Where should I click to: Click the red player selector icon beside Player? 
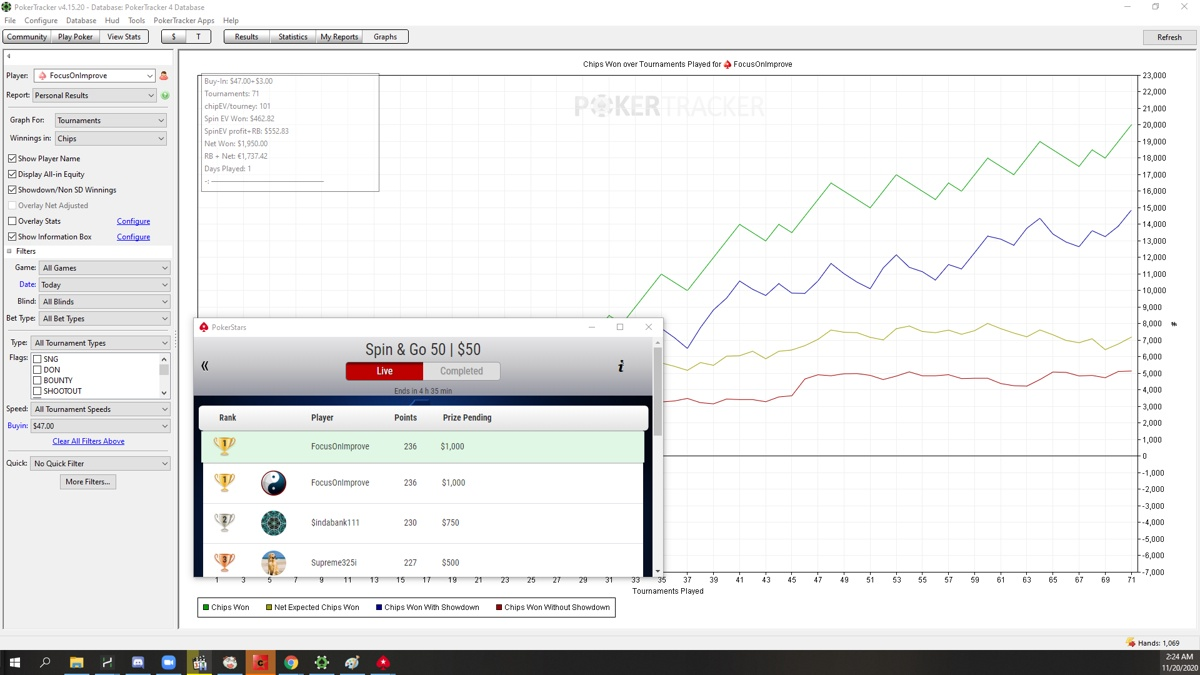(164, 76)
